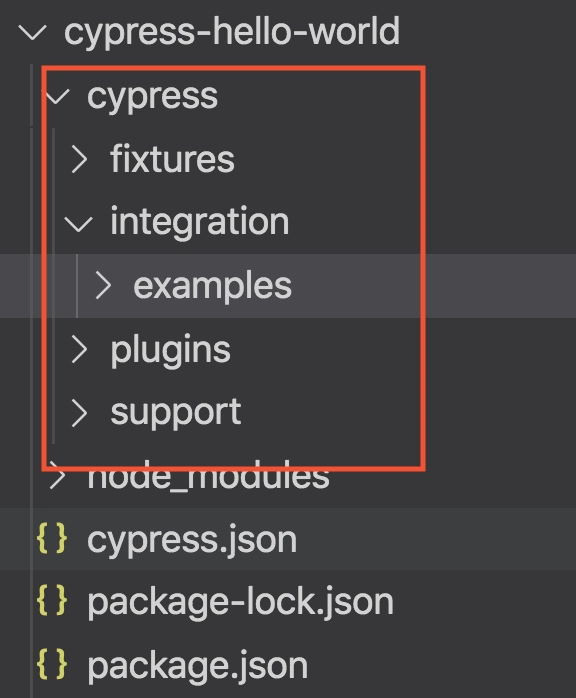This screenshot has height=698, width=576.
Task: Select the plugins folder name
Action: point(170,351)
